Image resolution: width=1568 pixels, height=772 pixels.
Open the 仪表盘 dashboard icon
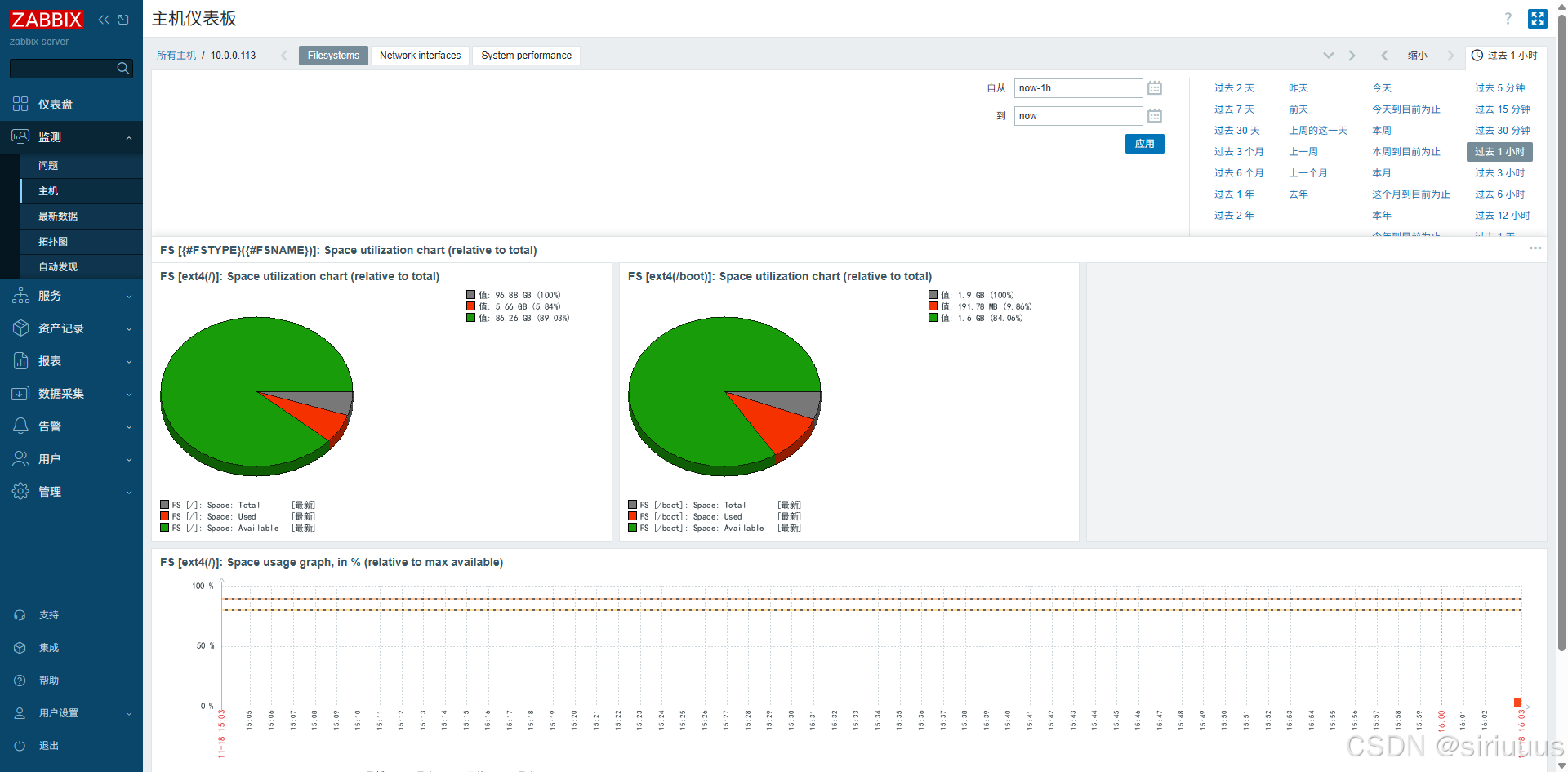point(20,104)
